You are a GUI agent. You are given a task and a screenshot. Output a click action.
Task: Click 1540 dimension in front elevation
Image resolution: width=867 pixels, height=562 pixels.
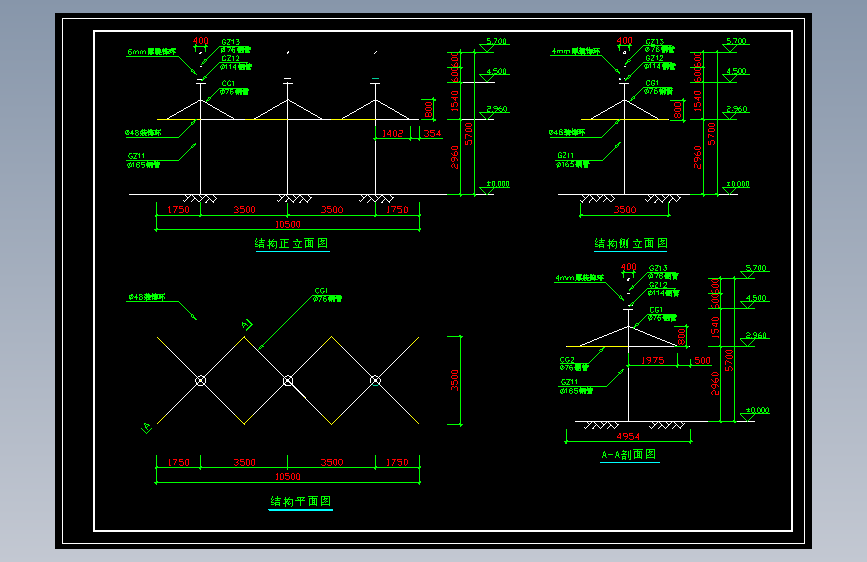[455, 101]
